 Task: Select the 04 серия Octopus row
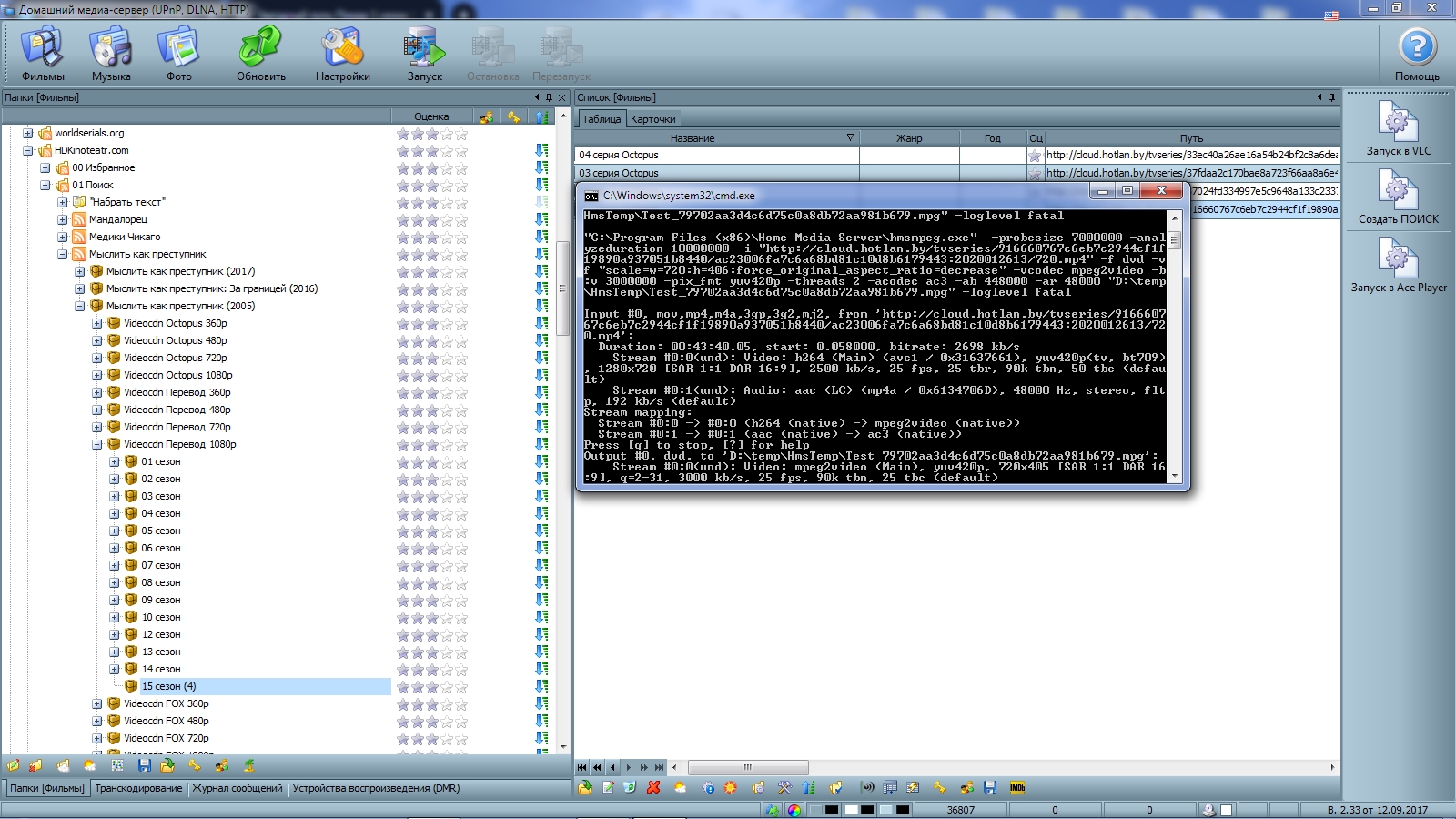pyautogui.click(x=715, y=155)
